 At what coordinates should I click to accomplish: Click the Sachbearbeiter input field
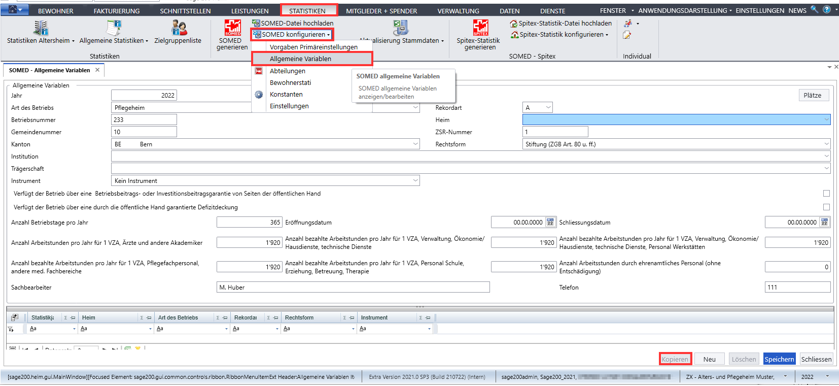point(353,287)
